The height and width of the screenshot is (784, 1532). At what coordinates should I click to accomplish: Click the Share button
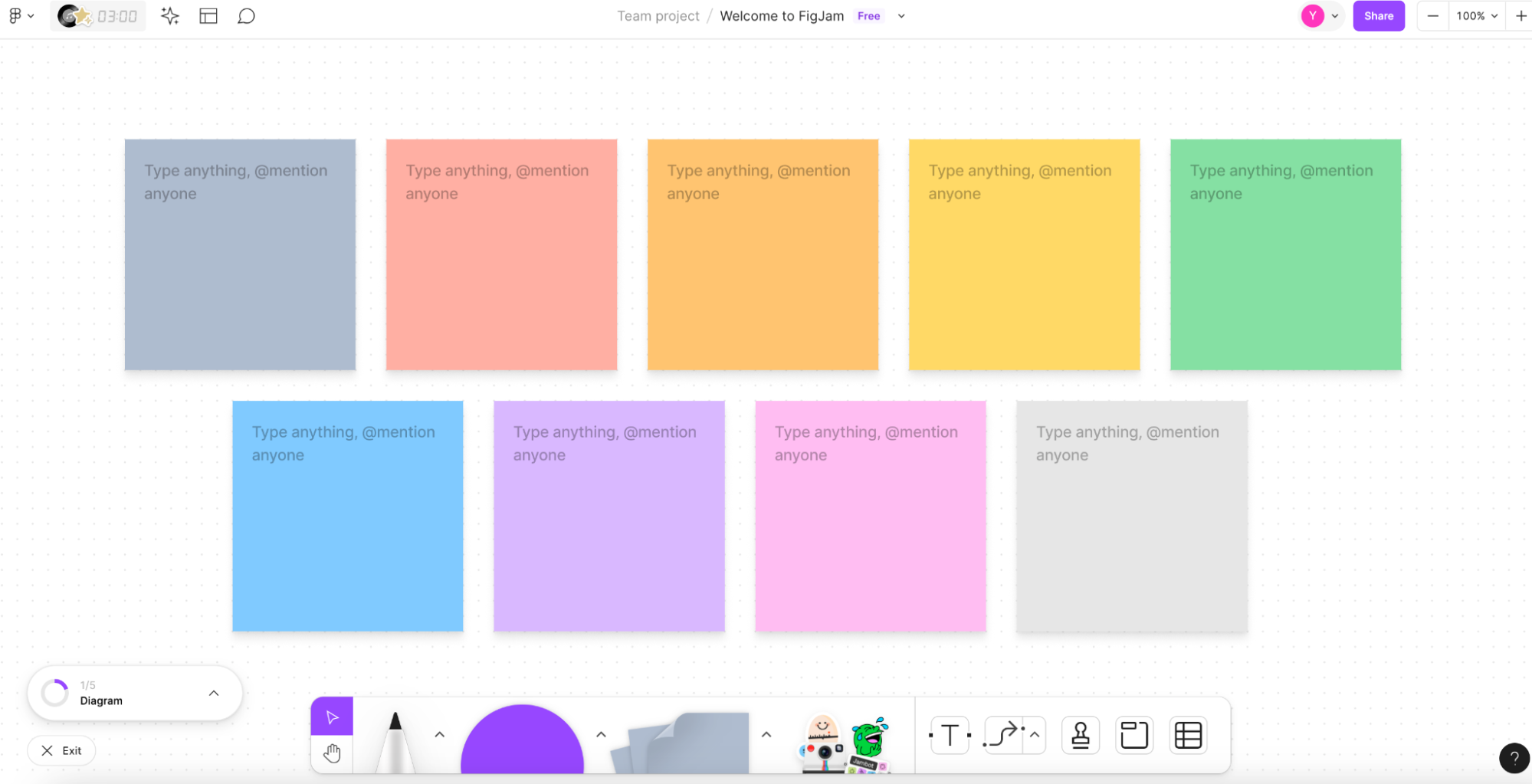1378,16
